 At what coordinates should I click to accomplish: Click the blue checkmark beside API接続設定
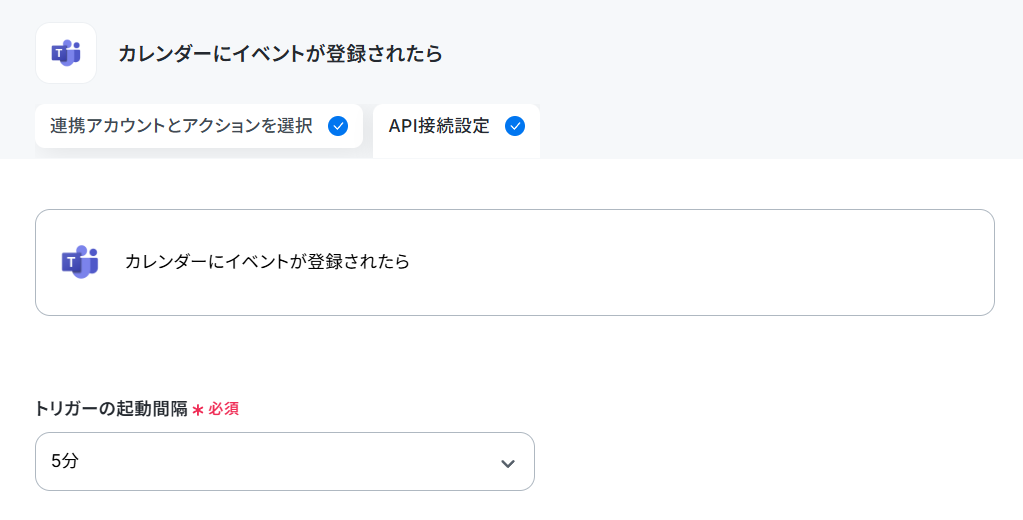(515, 126)
